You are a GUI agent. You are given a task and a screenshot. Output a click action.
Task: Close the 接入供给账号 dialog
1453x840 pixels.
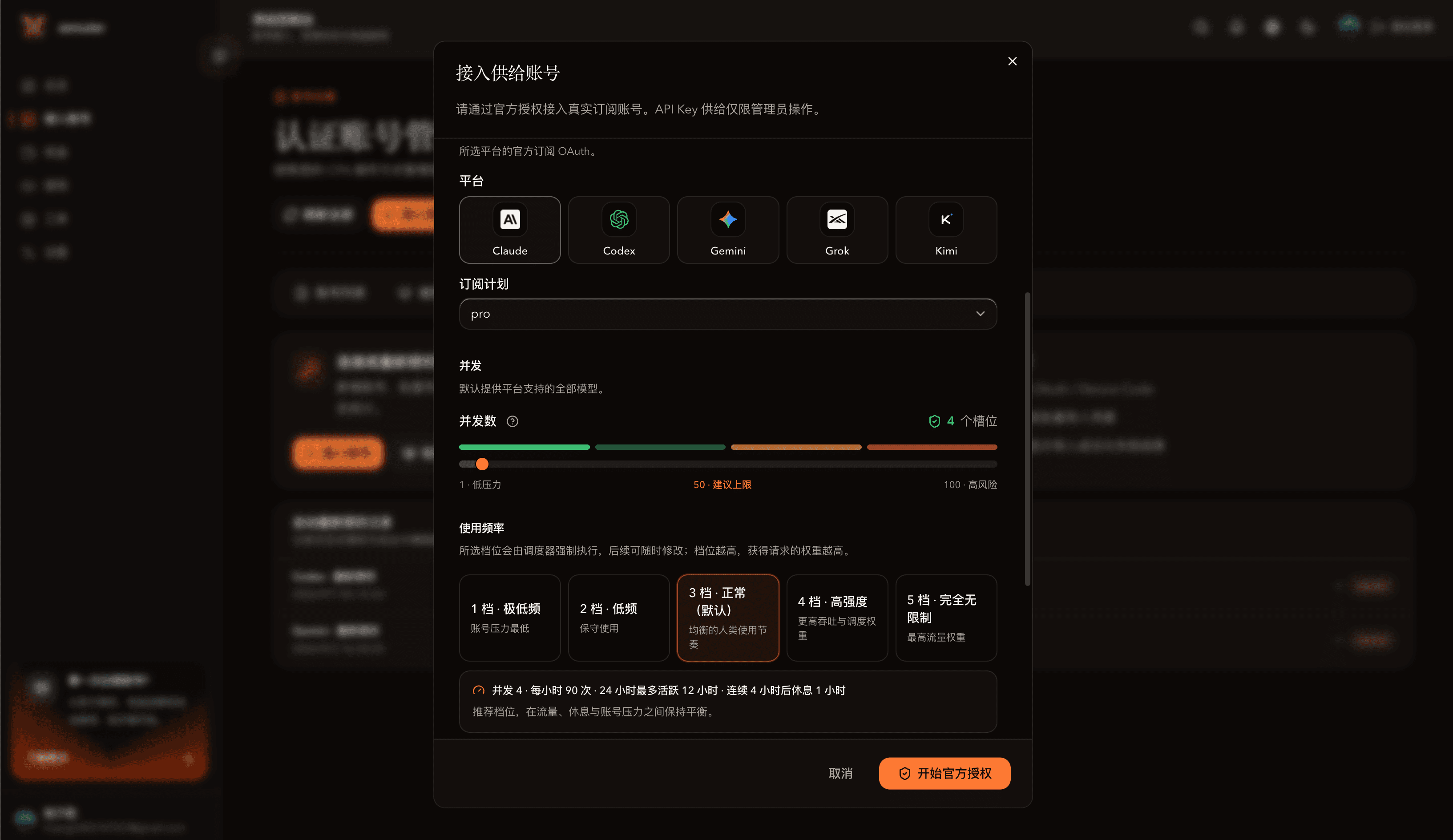1012,61
